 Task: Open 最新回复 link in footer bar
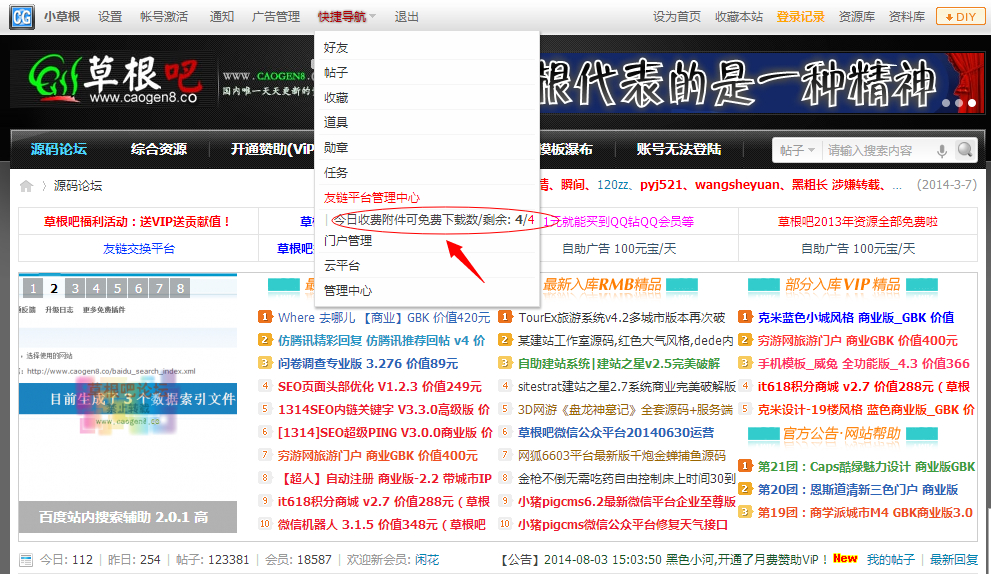point(954,559)
